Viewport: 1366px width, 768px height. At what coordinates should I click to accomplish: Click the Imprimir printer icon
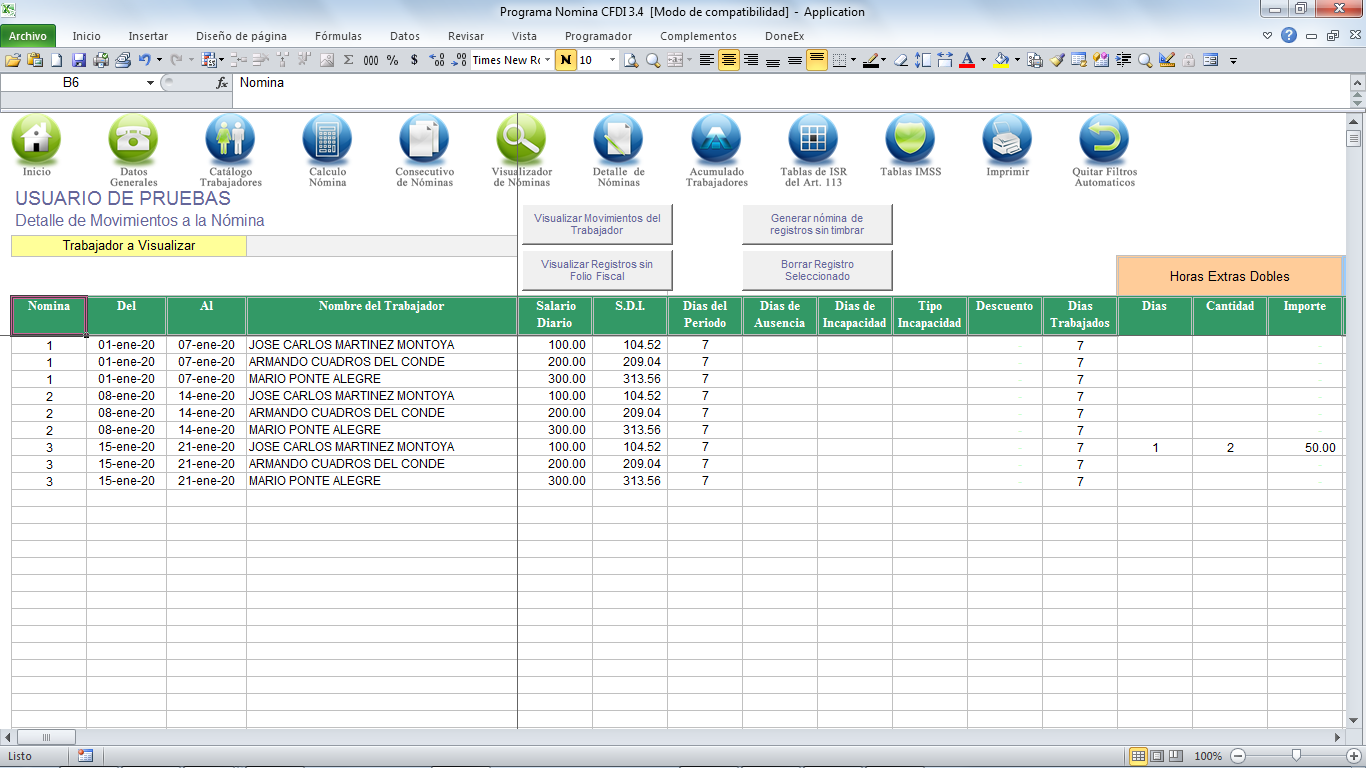(x=1007, y=139)
